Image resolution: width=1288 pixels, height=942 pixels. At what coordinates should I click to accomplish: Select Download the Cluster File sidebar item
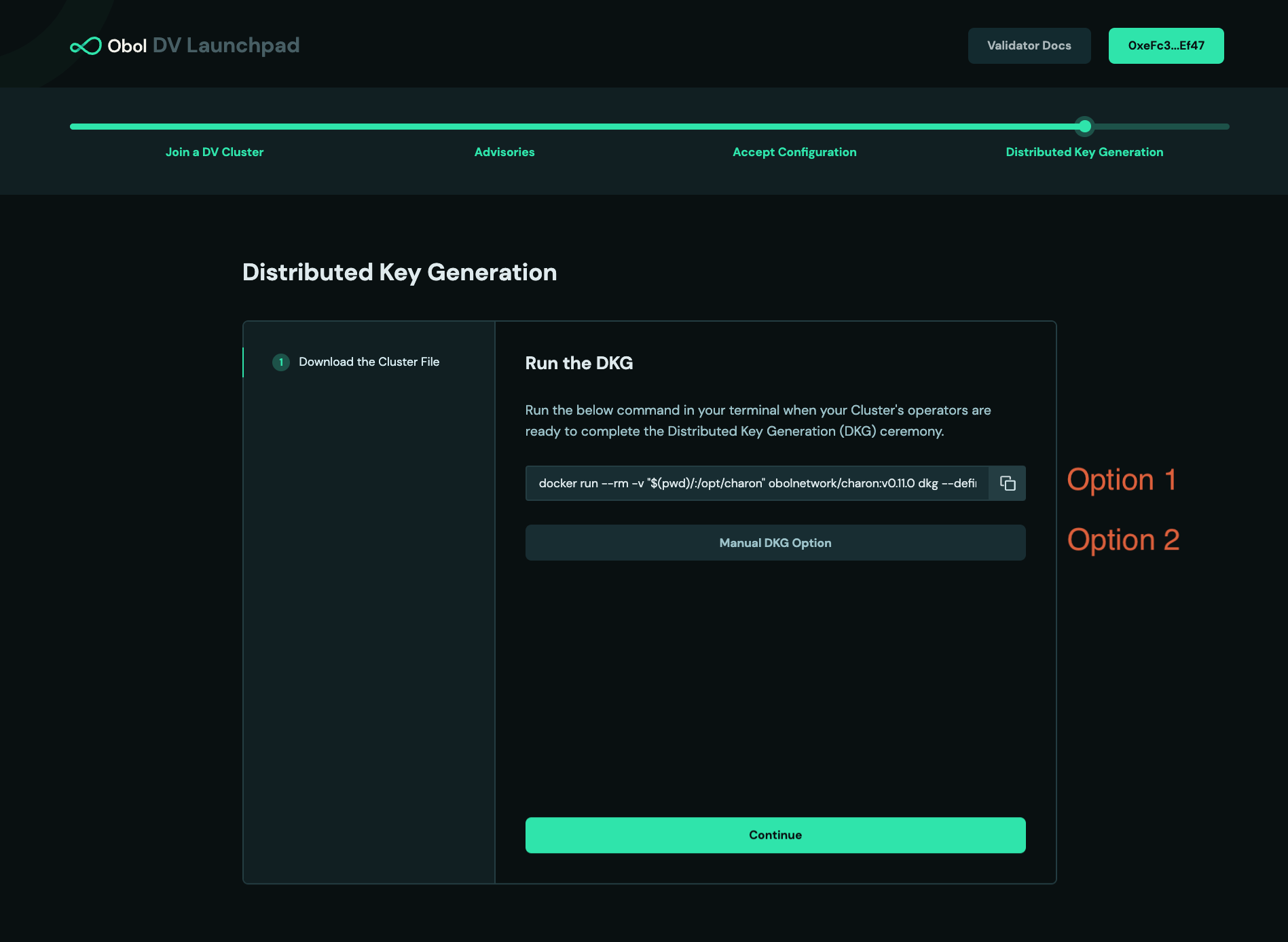[369, 362]
